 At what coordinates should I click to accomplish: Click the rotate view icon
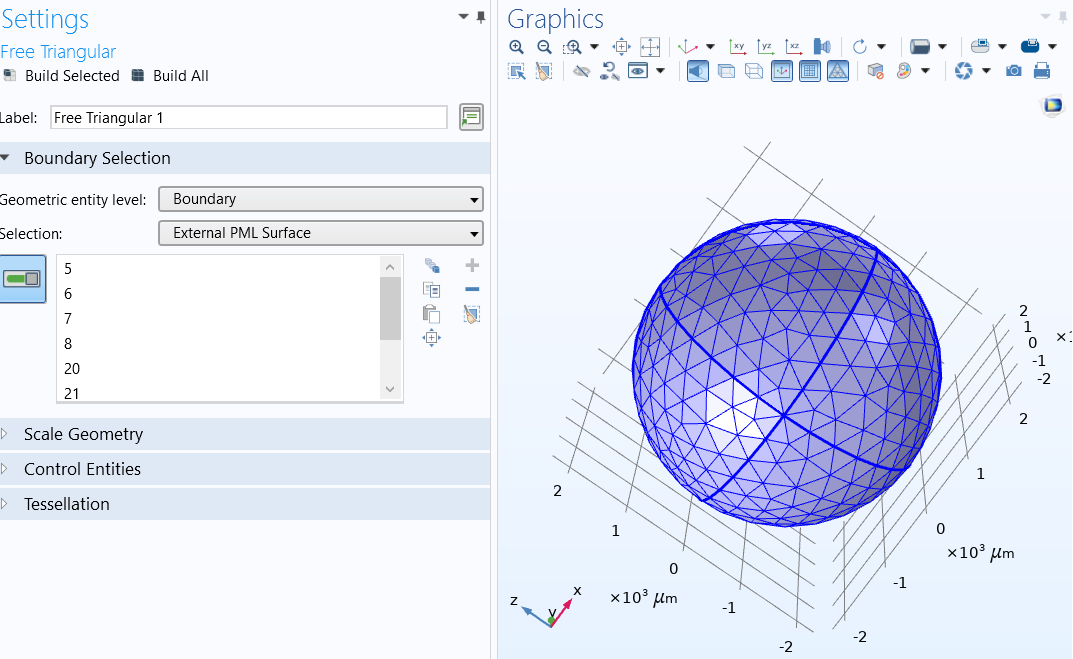pos(860,47)
